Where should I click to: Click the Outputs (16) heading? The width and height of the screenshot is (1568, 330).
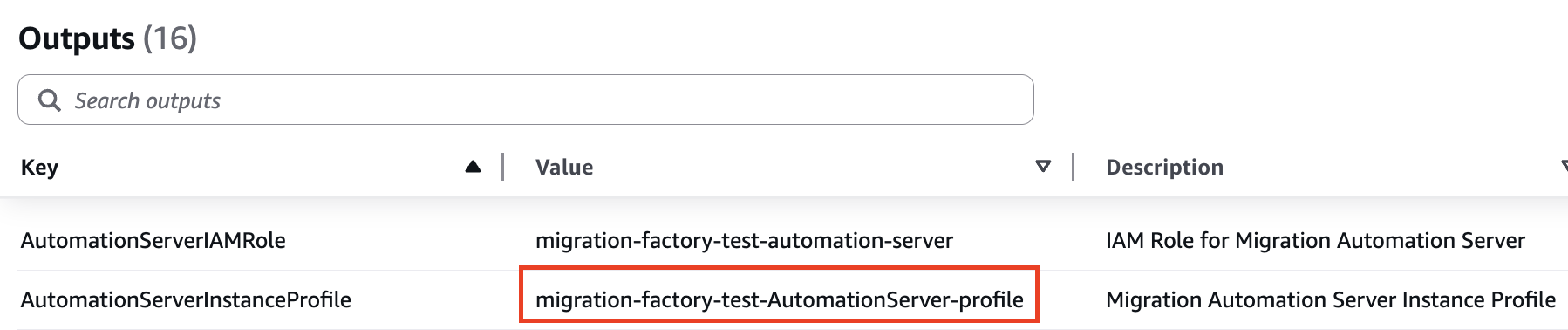[108, 38]
